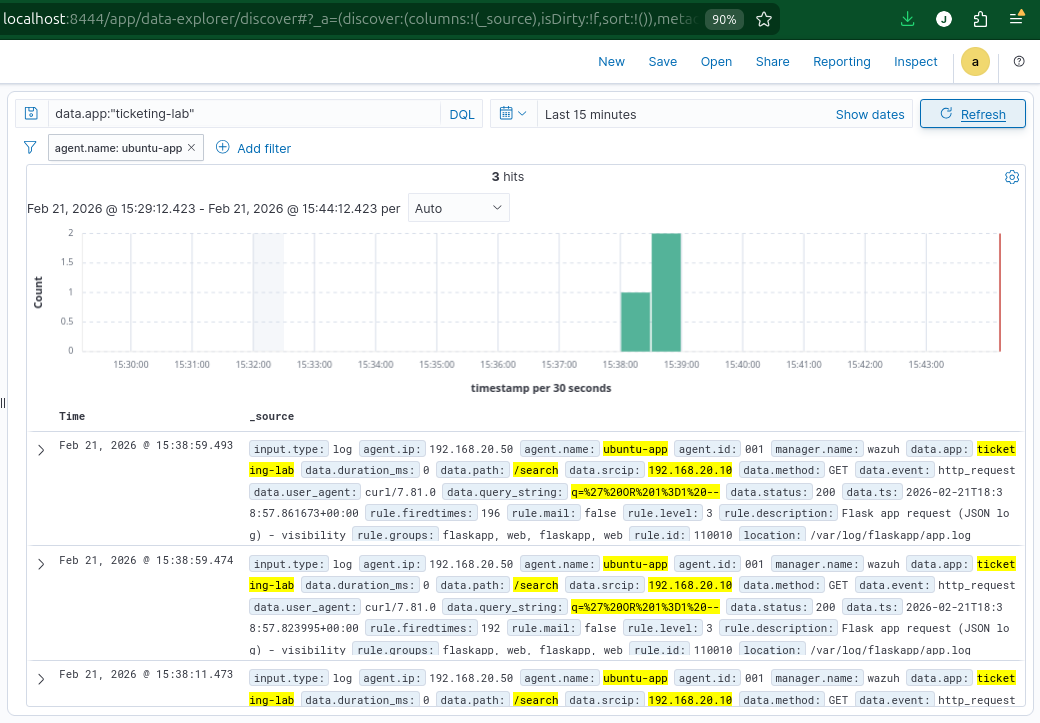Viewport: 1040px width, 723px height.
Task: Open the help question mark icon
Action: click(x=1019, y=61)
